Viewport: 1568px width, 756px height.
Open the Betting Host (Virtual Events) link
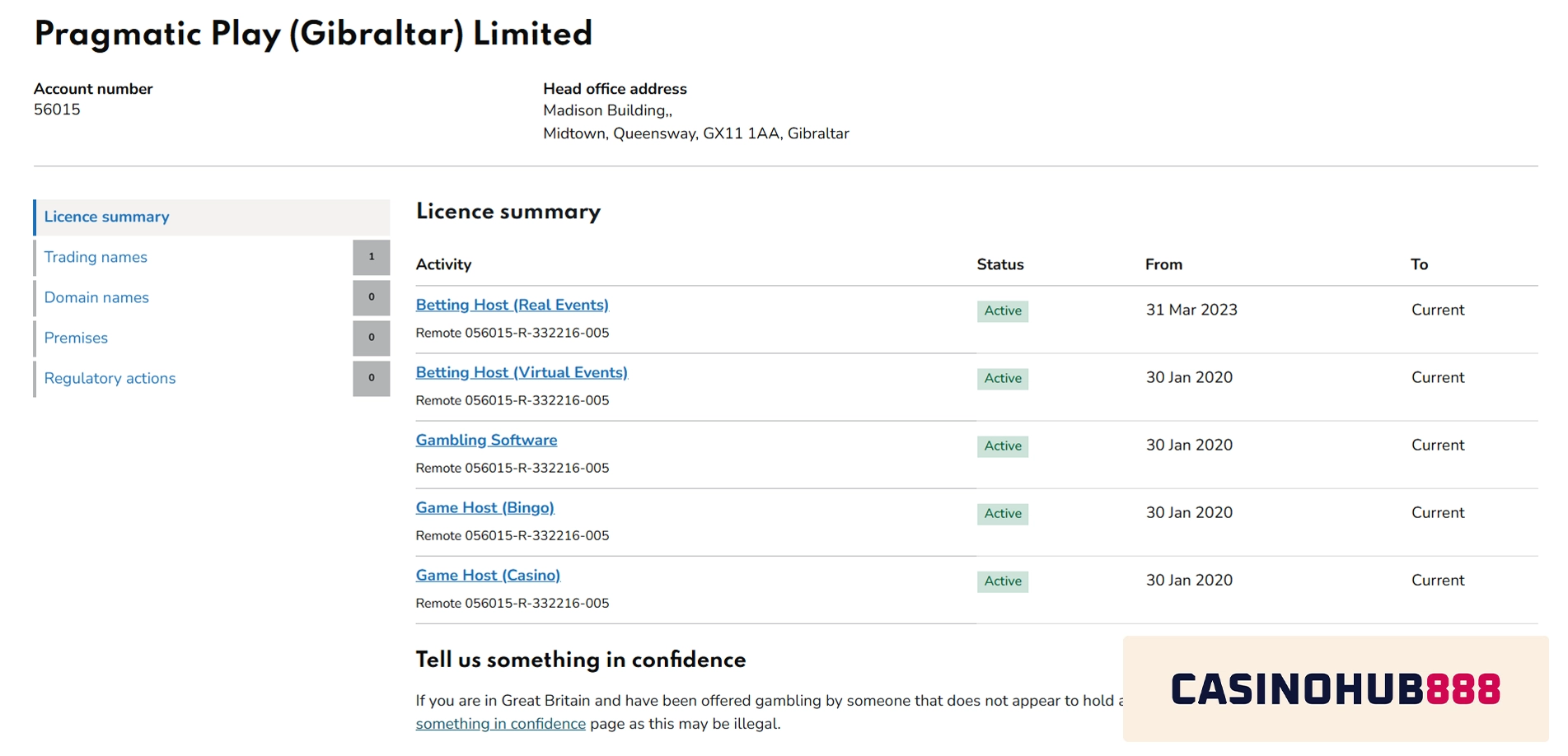pos(522,372)
